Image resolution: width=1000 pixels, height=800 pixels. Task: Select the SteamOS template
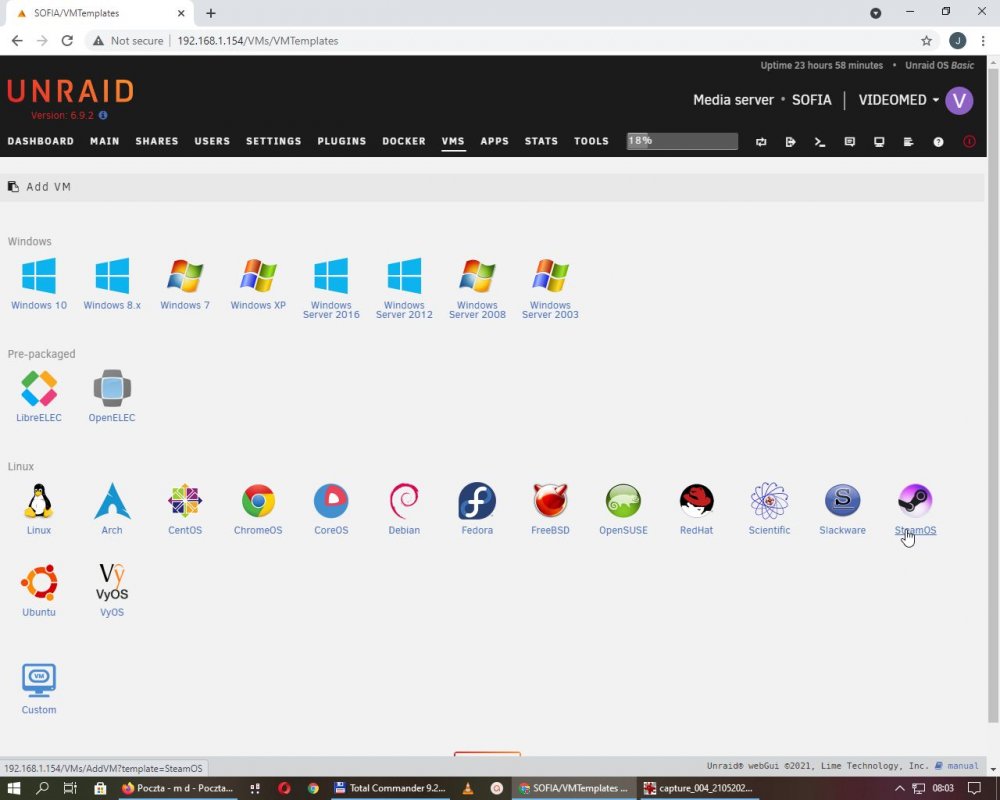(x=915, y=508)
